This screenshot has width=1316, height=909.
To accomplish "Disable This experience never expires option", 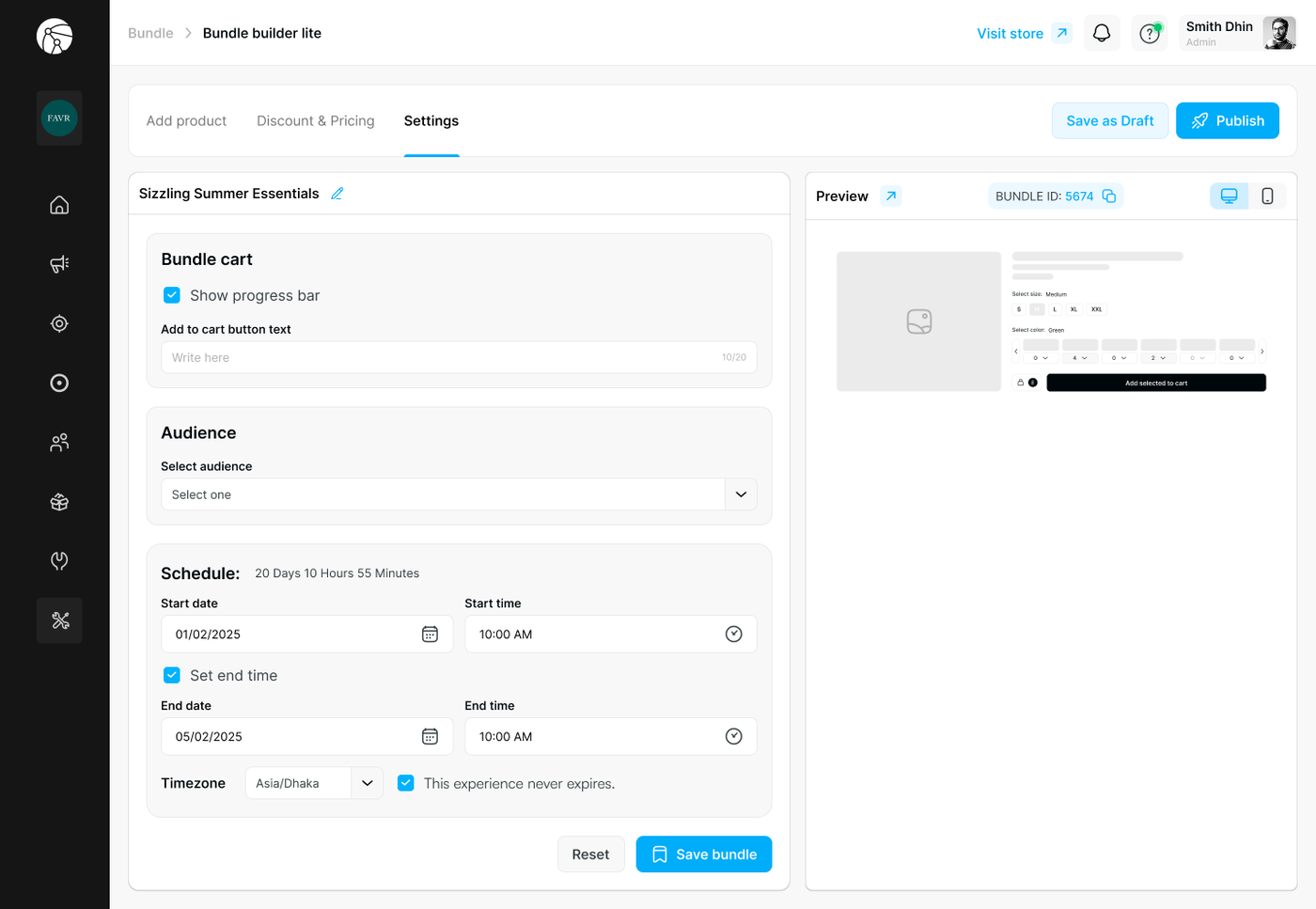I will tap(406, 783).
